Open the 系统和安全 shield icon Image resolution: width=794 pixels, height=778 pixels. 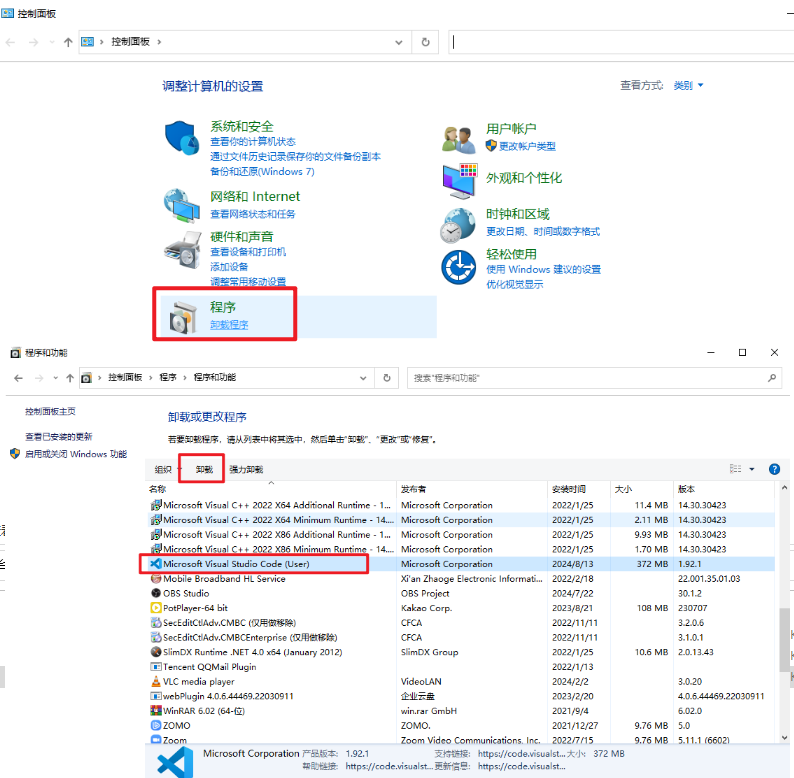coord(181,138)
